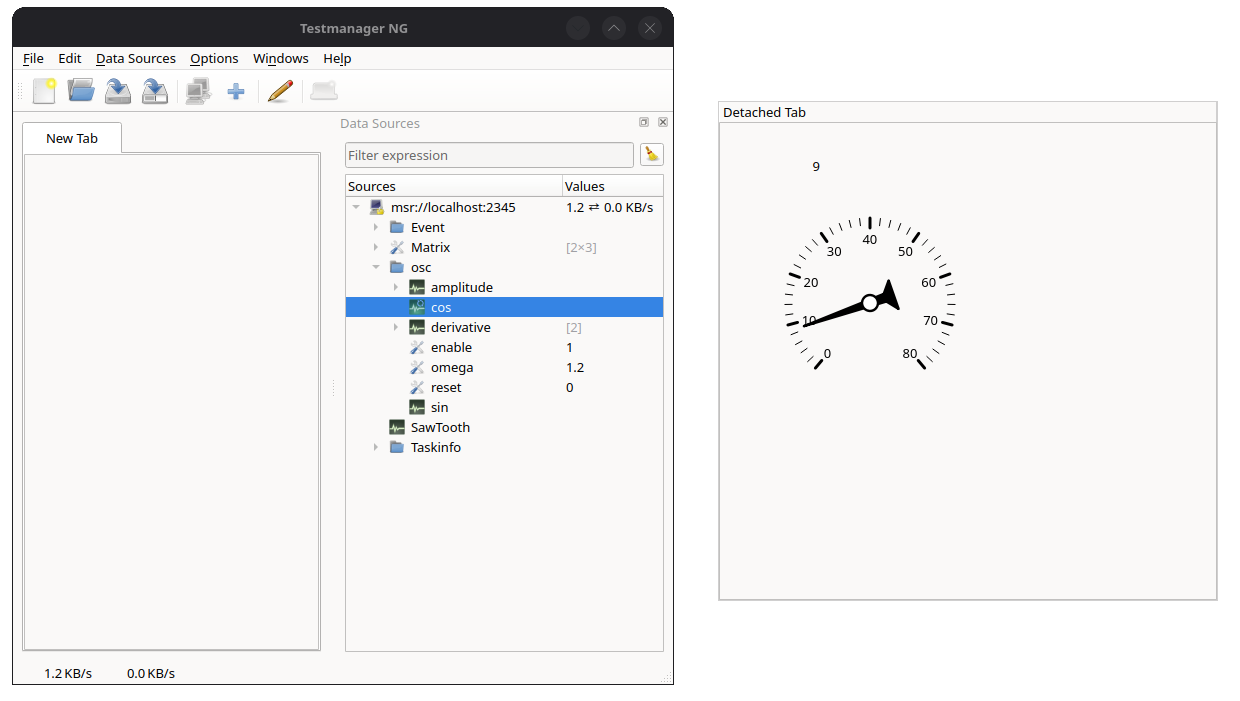Expand the Matrix parameter node
The image size is (1240, 701).
[x=376, y=247]
